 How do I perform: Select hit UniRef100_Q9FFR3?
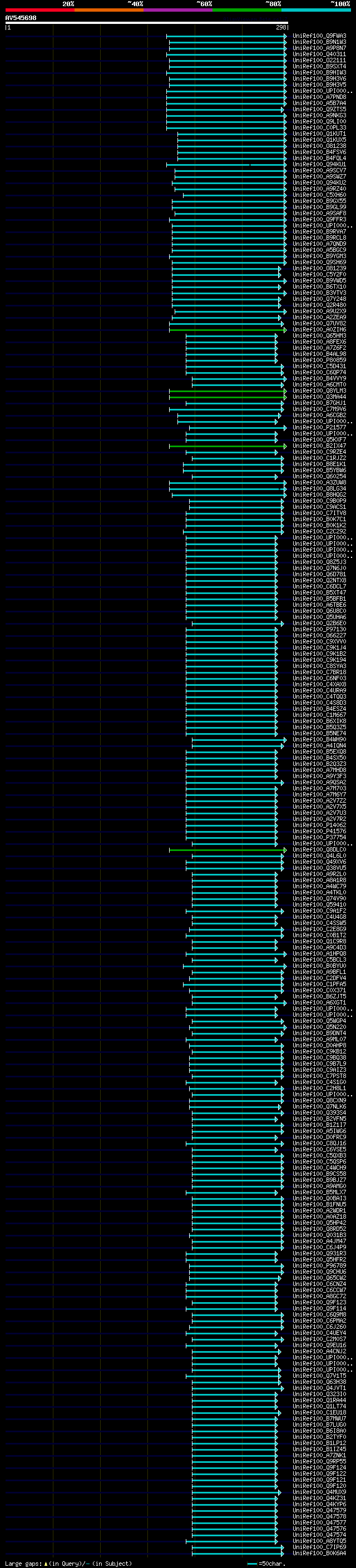pos(319,219)
